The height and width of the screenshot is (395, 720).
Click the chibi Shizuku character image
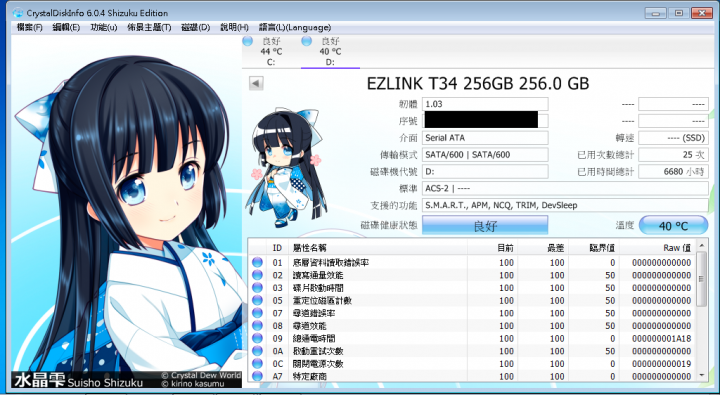click(286, 168)
